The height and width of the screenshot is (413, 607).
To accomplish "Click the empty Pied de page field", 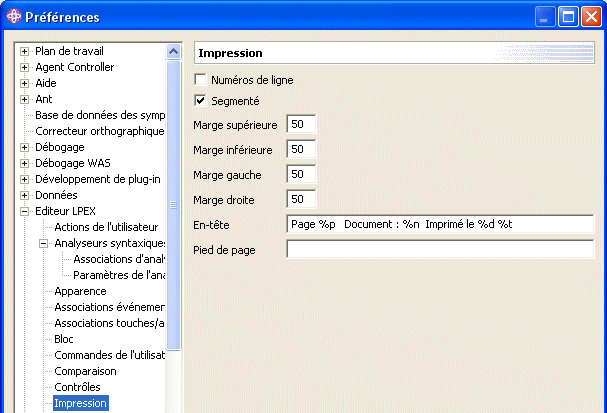I will click(440, 250).
